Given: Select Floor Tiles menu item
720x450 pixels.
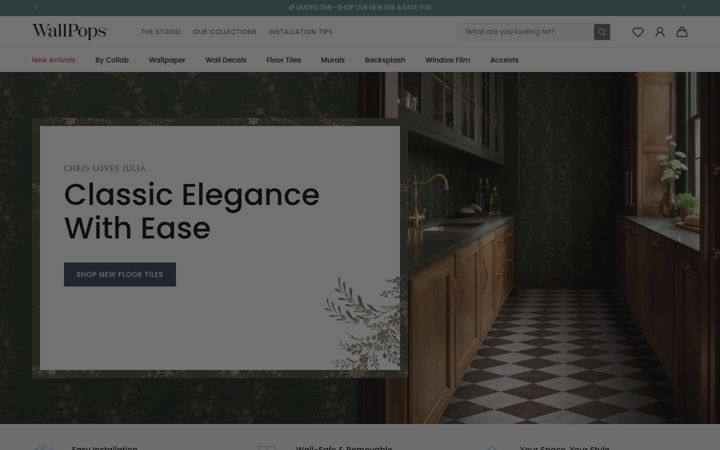Looking at the screenshot, I should [283, 60].
